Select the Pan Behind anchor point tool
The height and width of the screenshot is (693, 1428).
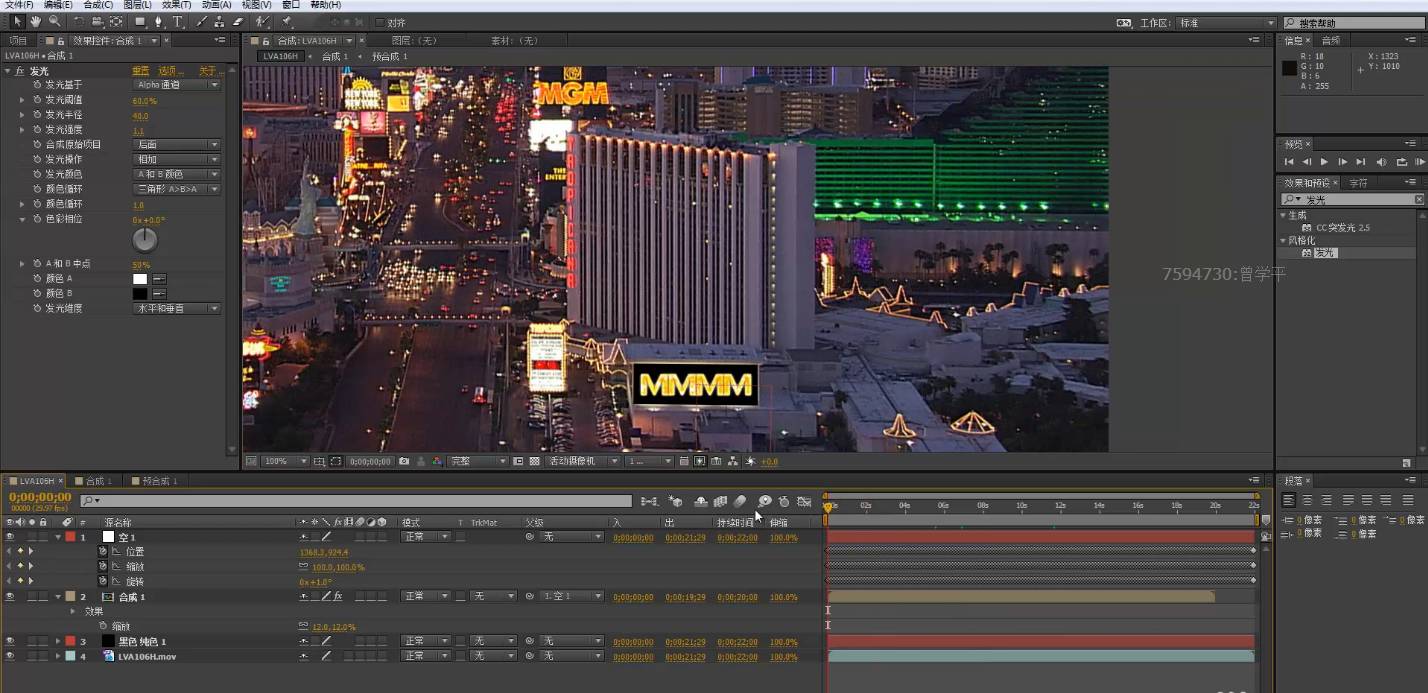[x=116, y=21]
